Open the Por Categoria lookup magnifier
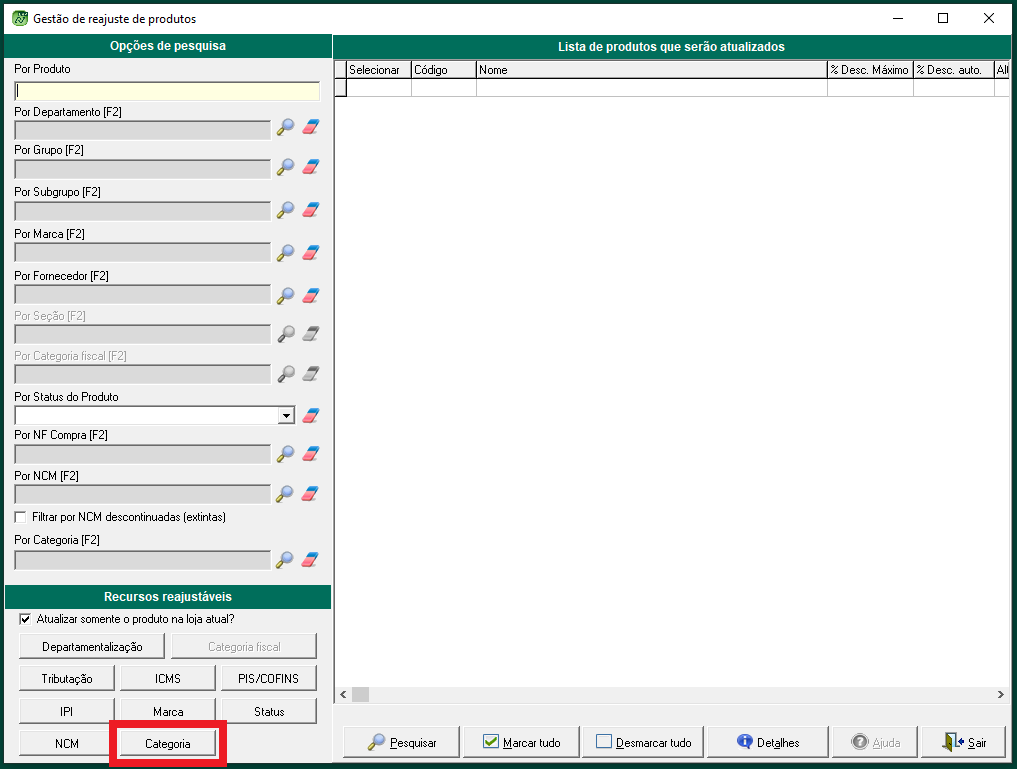Viewport: 1017px width, 769px height. coord(286,560)
